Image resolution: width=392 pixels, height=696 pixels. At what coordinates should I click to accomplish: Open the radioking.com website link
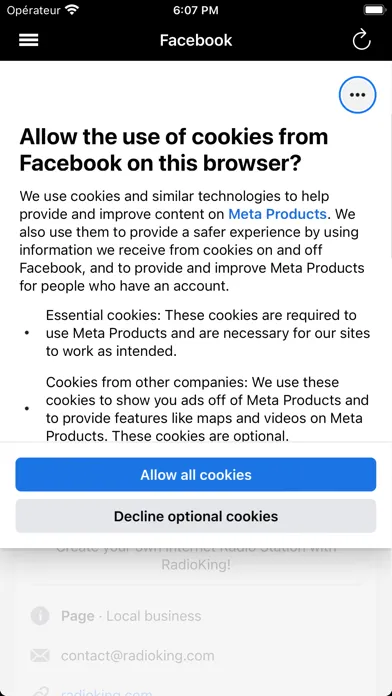(x=107, y=692)
